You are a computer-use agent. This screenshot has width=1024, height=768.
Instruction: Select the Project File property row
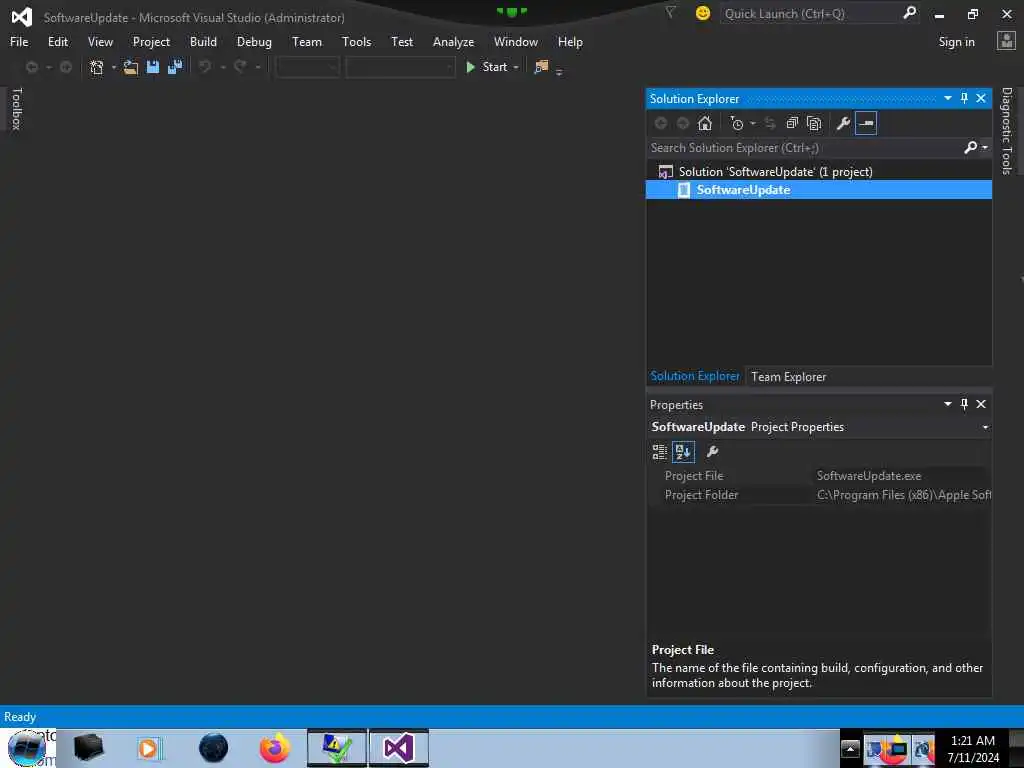coord(819,476)
